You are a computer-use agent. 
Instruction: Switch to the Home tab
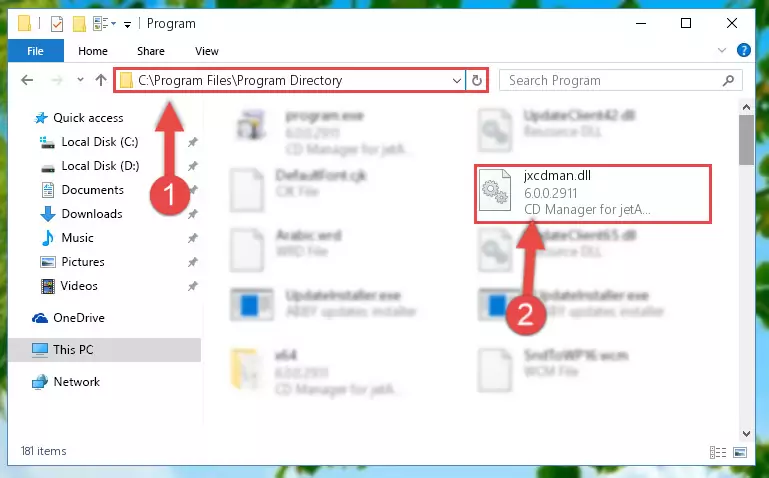[93, 51]
